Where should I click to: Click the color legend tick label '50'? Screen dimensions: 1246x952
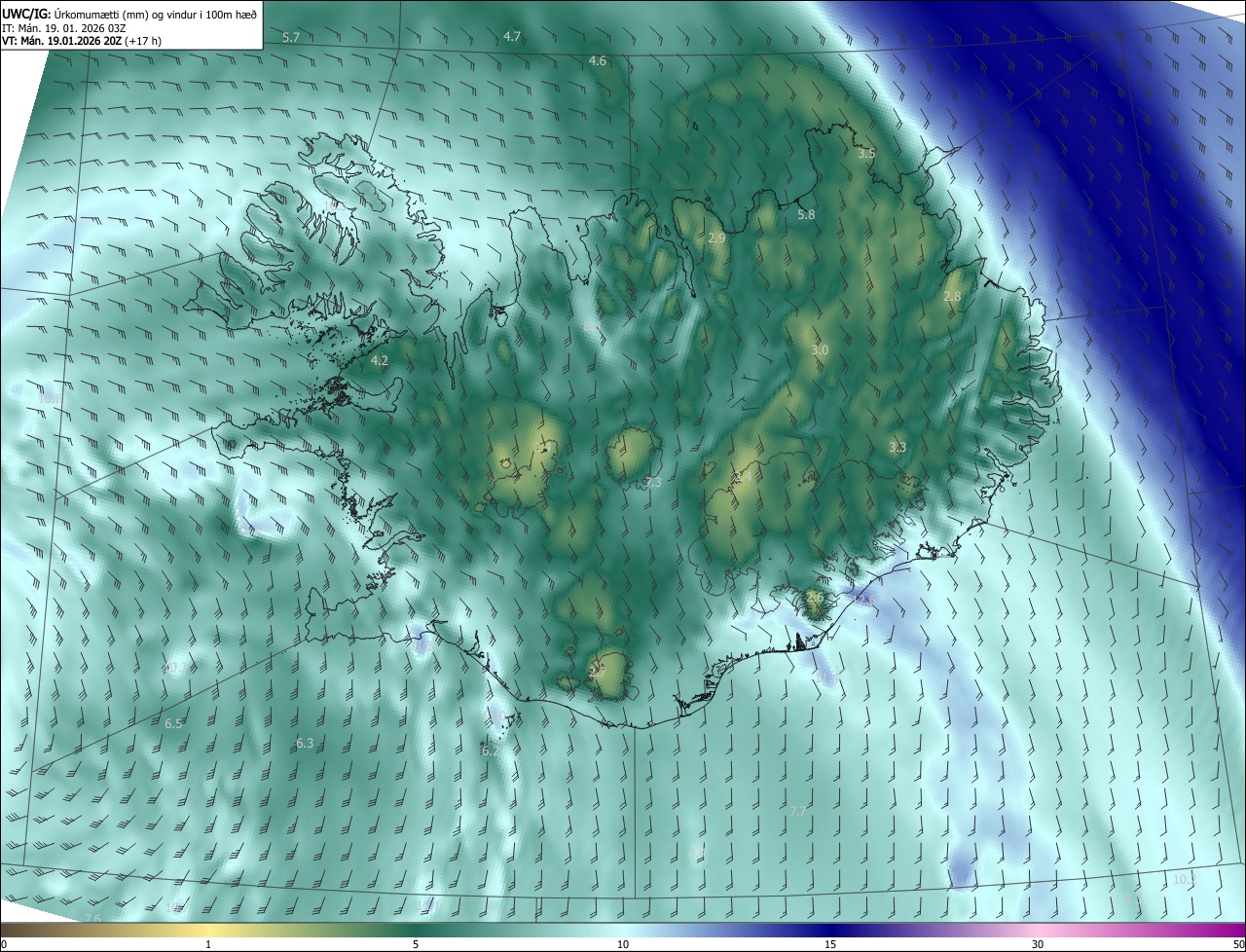[1238, 945]
